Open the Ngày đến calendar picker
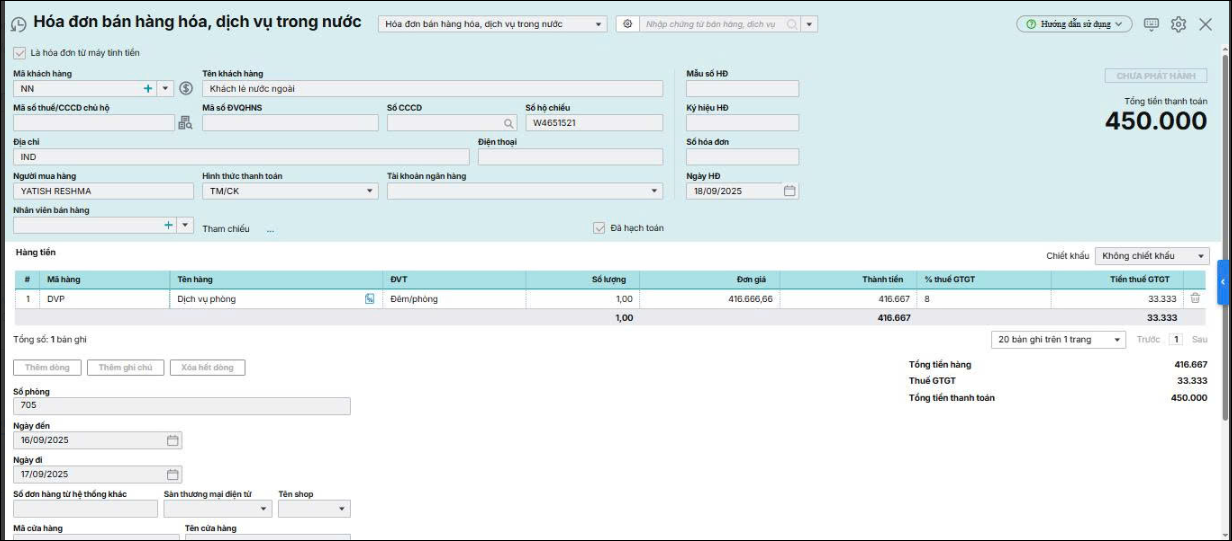This screenshot has height=541, width=1232. coord(172,440)
